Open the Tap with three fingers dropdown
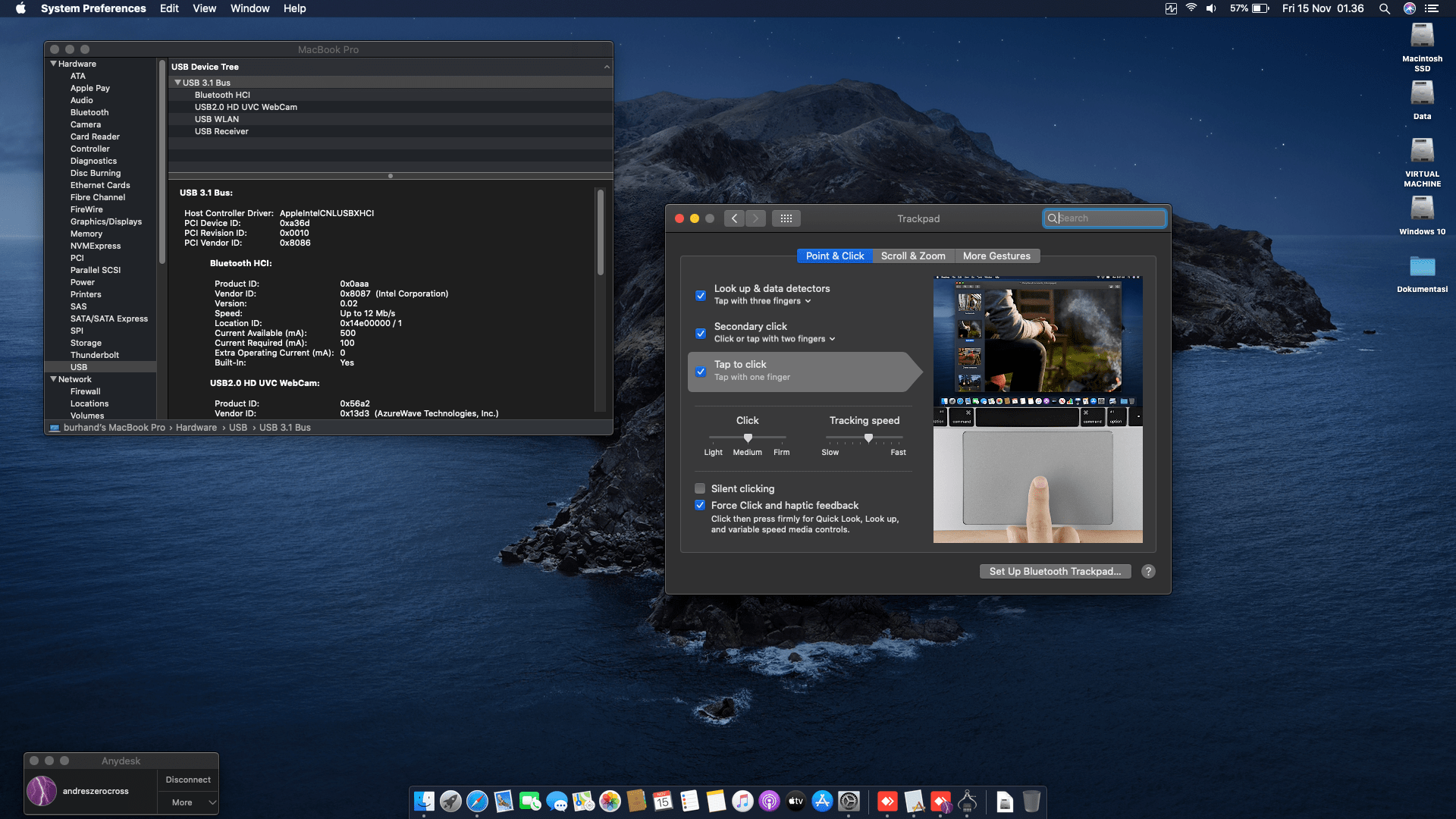 coord(807,301)
